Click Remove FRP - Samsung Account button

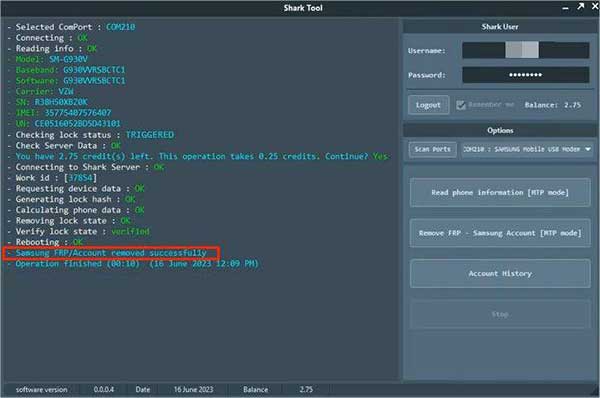coord(500,233)
